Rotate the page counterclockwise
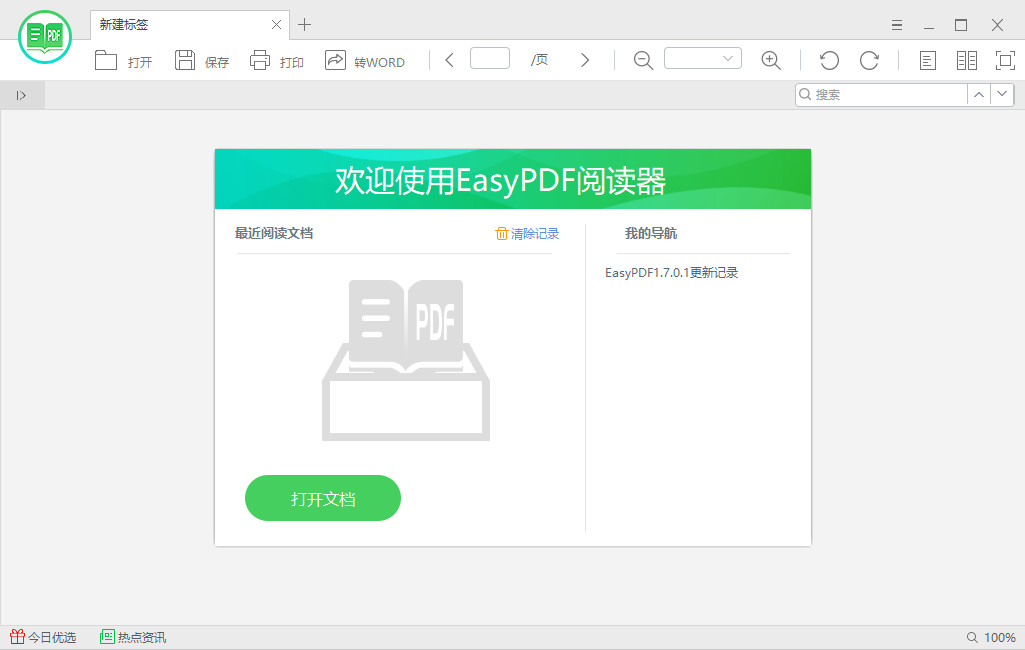 pyautogui.click(x=829, y=60)
